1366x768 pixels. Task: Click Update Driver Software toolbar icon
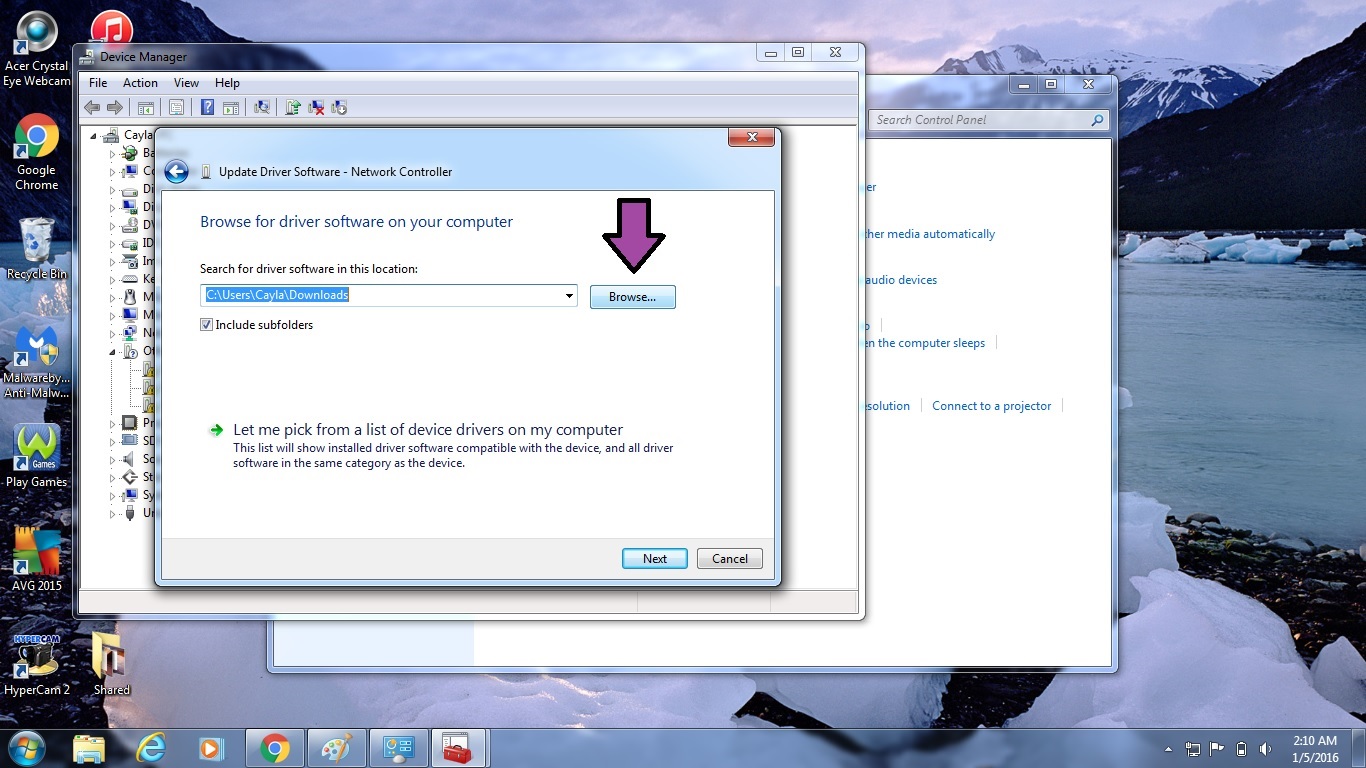[x=293, y=108]
